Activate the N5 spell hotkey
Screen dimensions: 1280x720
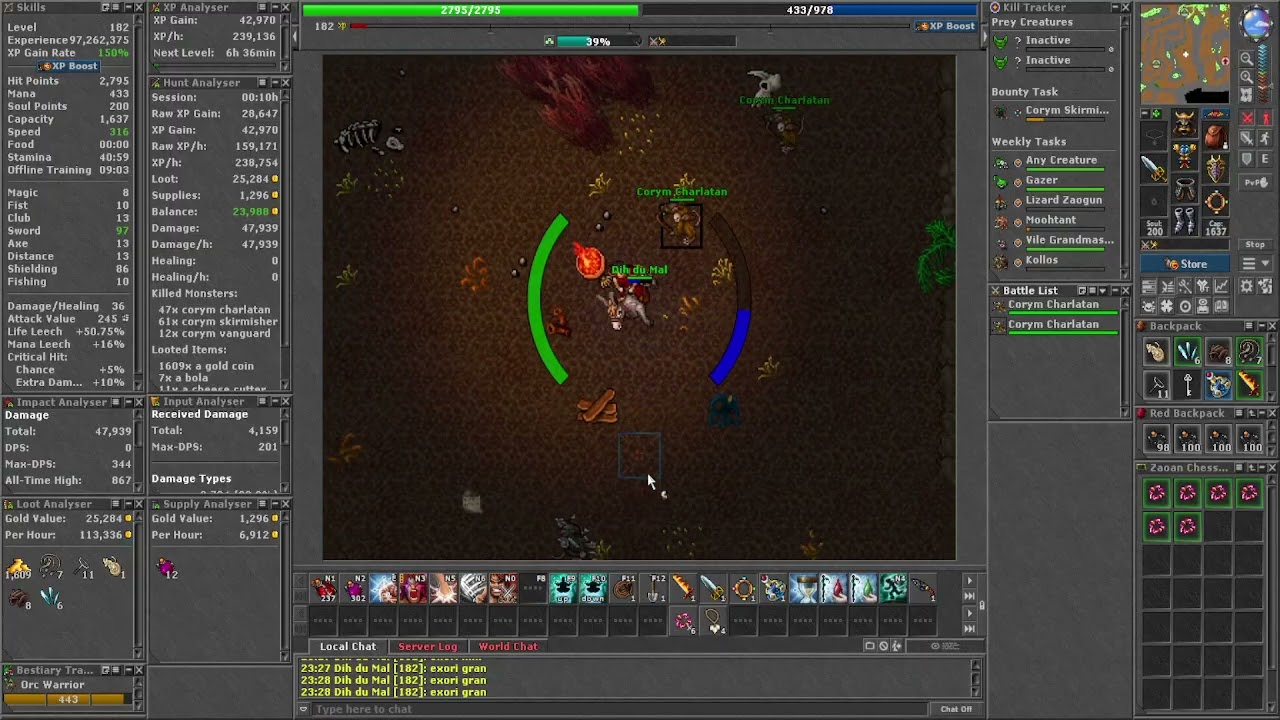(x=443, y=588)
